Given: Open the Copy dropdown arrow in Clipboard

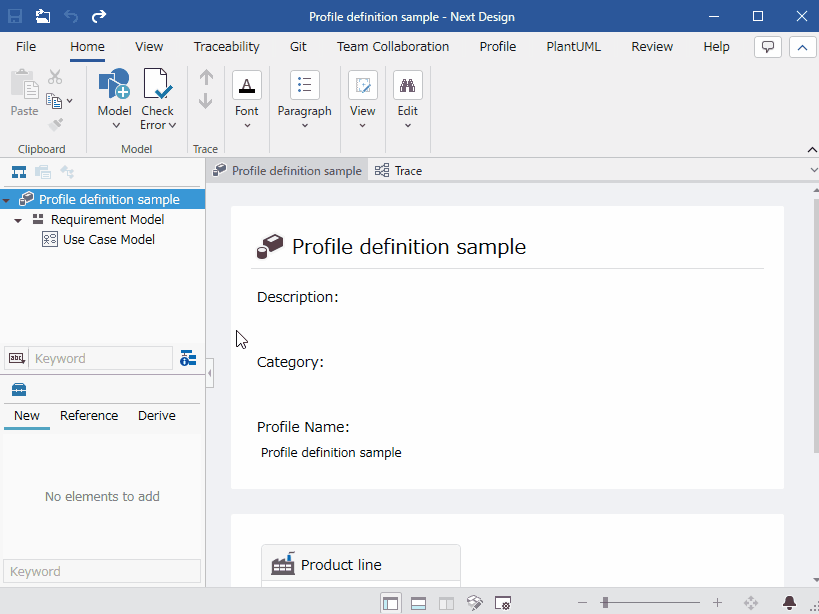Looking at the screenshot, I should pos(69,101).
